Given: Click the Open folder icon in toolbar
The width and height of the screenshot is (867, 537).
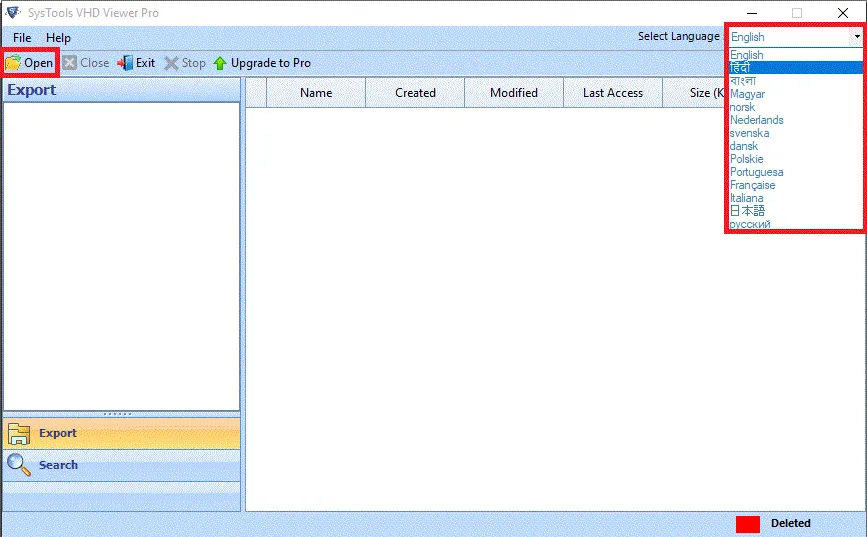Looking at the screenshot, I should click(x=13, y=63).
